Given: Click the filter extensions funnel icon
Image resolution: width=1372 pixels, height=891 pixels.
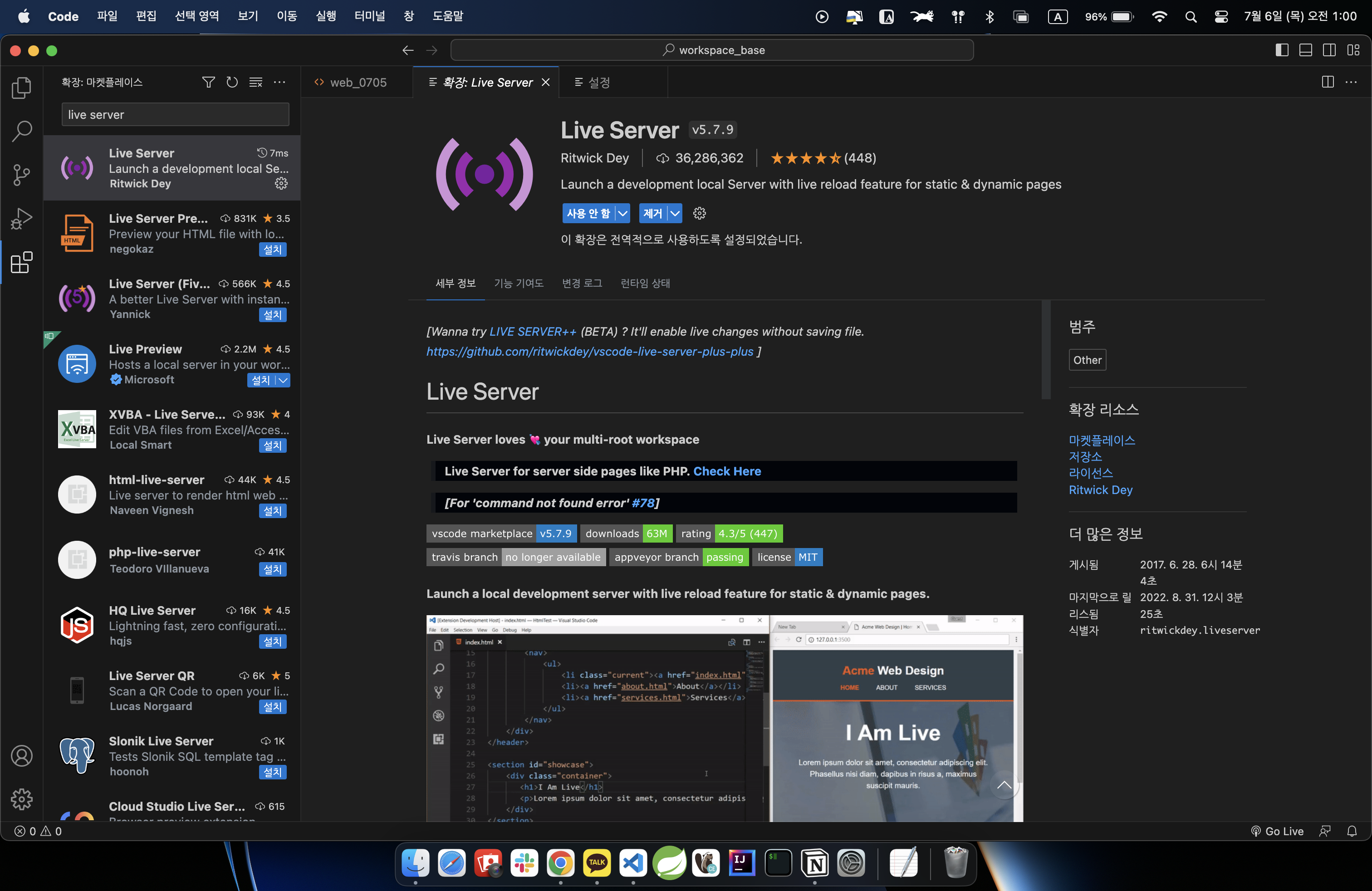Looking at the screenshot, I should 208,83.
